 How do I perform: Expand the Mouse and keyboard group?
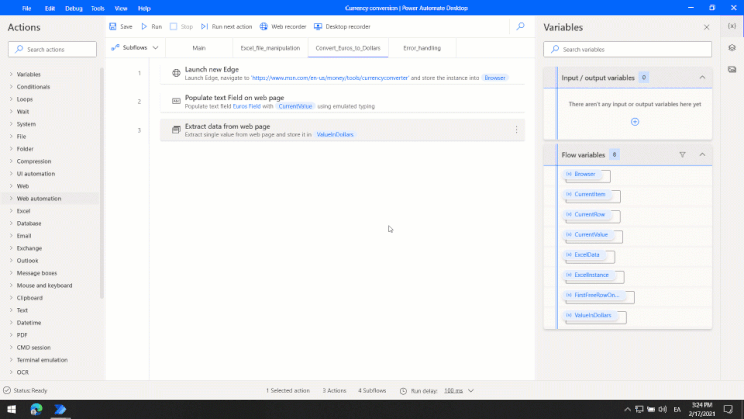[x=11, y=285]
